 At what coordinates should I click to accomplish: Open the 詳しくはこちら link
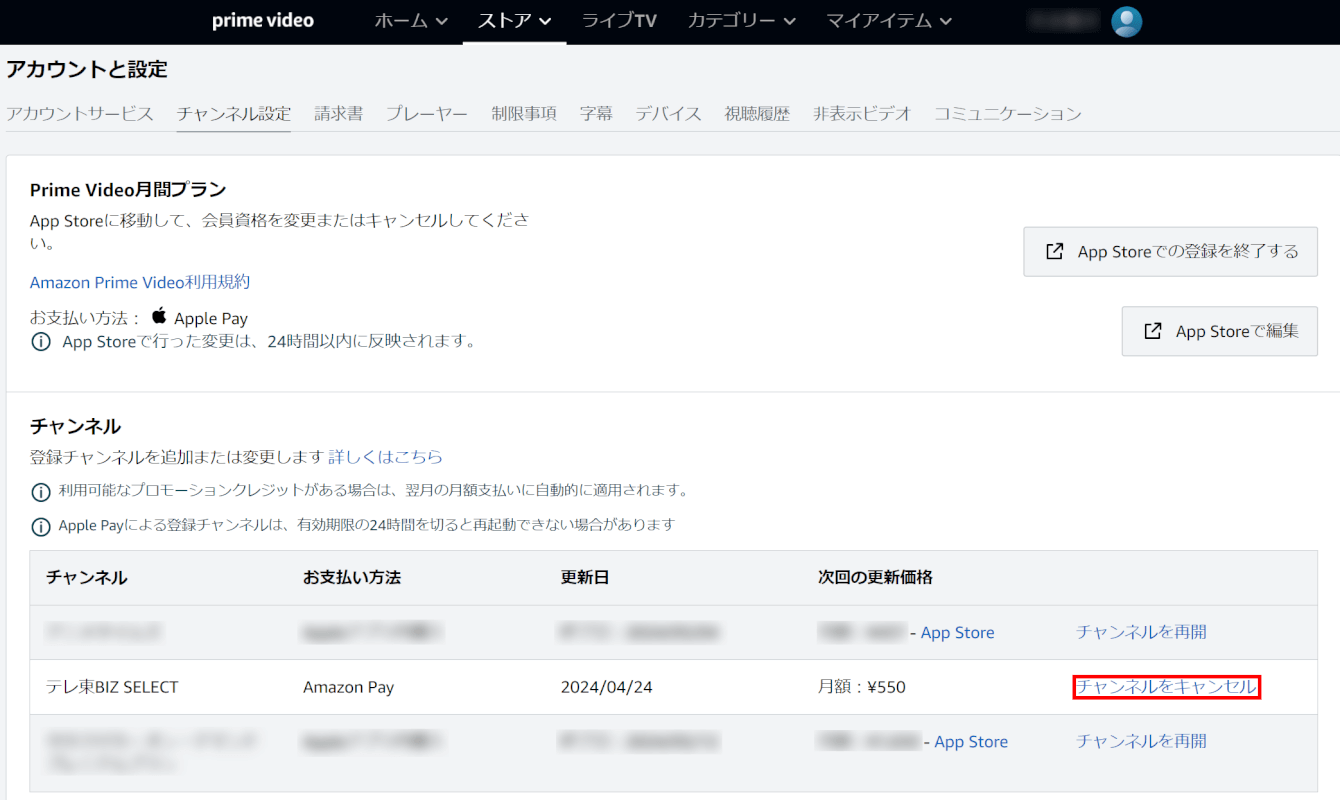[x=386, y=457]
